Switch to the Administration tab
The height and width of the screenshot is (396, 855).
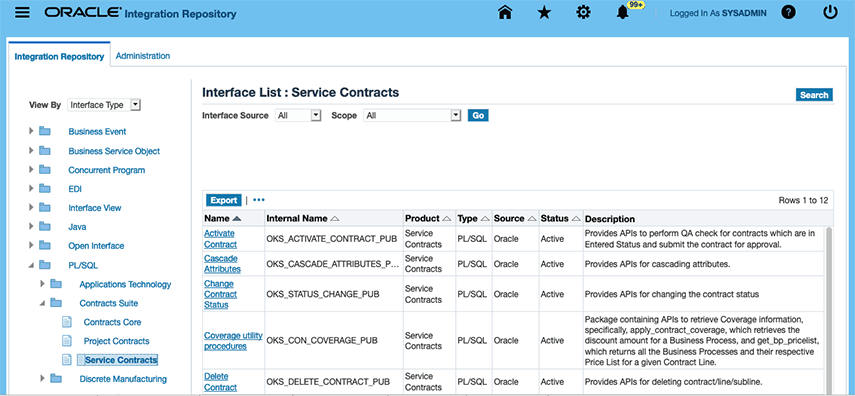[x=143, y=56]
